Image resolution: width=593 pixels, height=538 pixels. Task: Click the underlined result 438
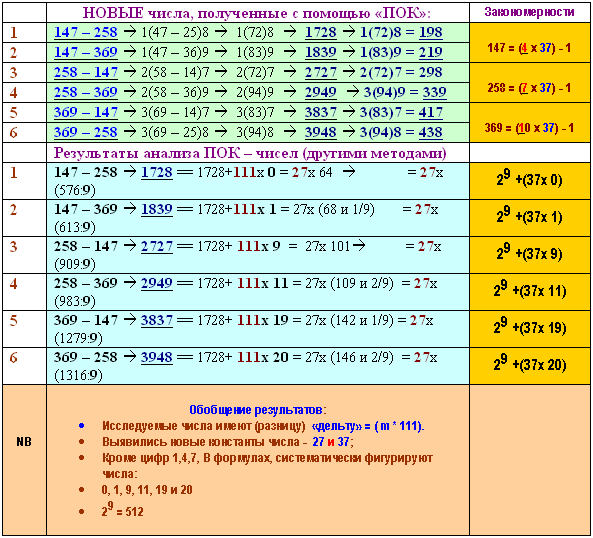tap(430, 133)
